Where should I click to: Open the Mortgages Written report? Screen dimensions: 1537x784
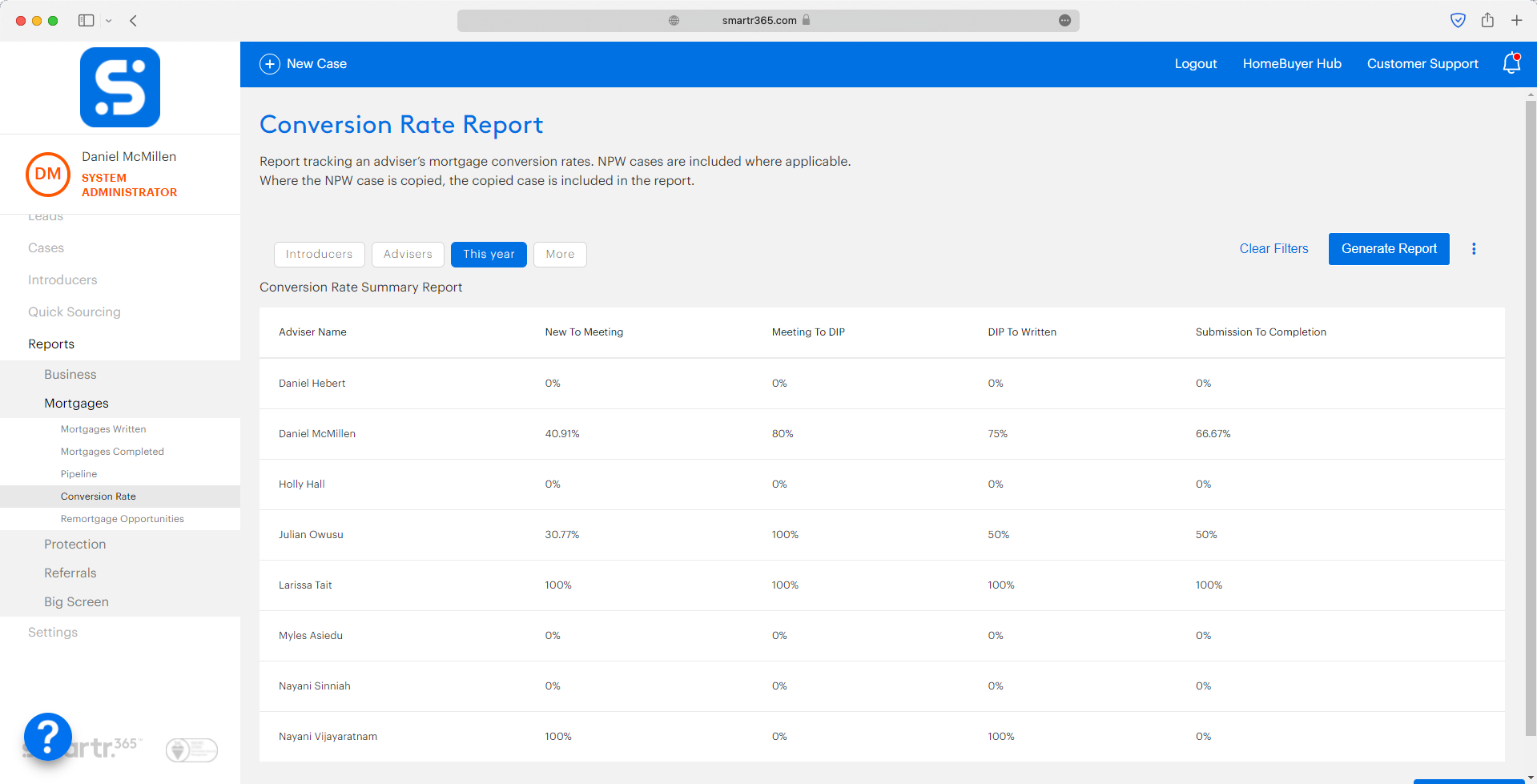103,429
